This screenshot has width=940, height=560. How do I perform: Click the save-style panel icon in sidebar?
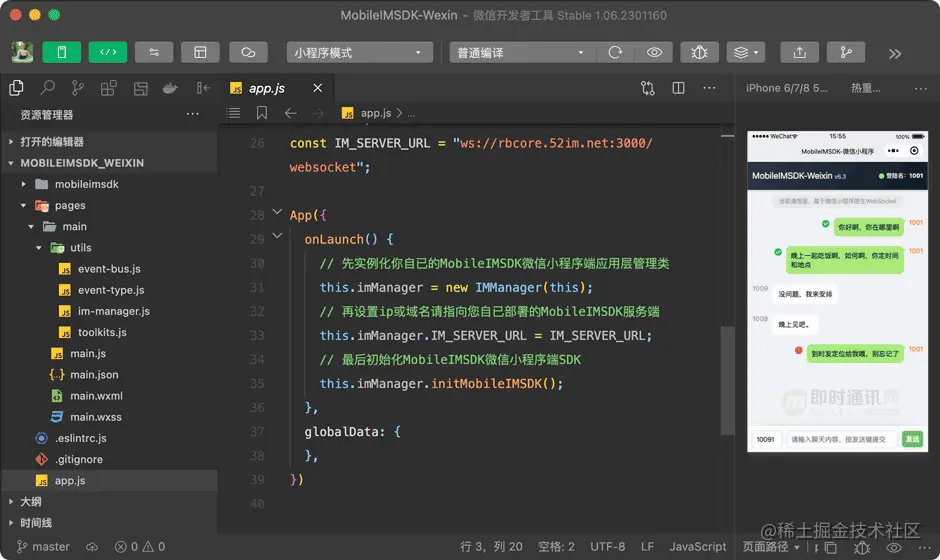tap(140, 89)
